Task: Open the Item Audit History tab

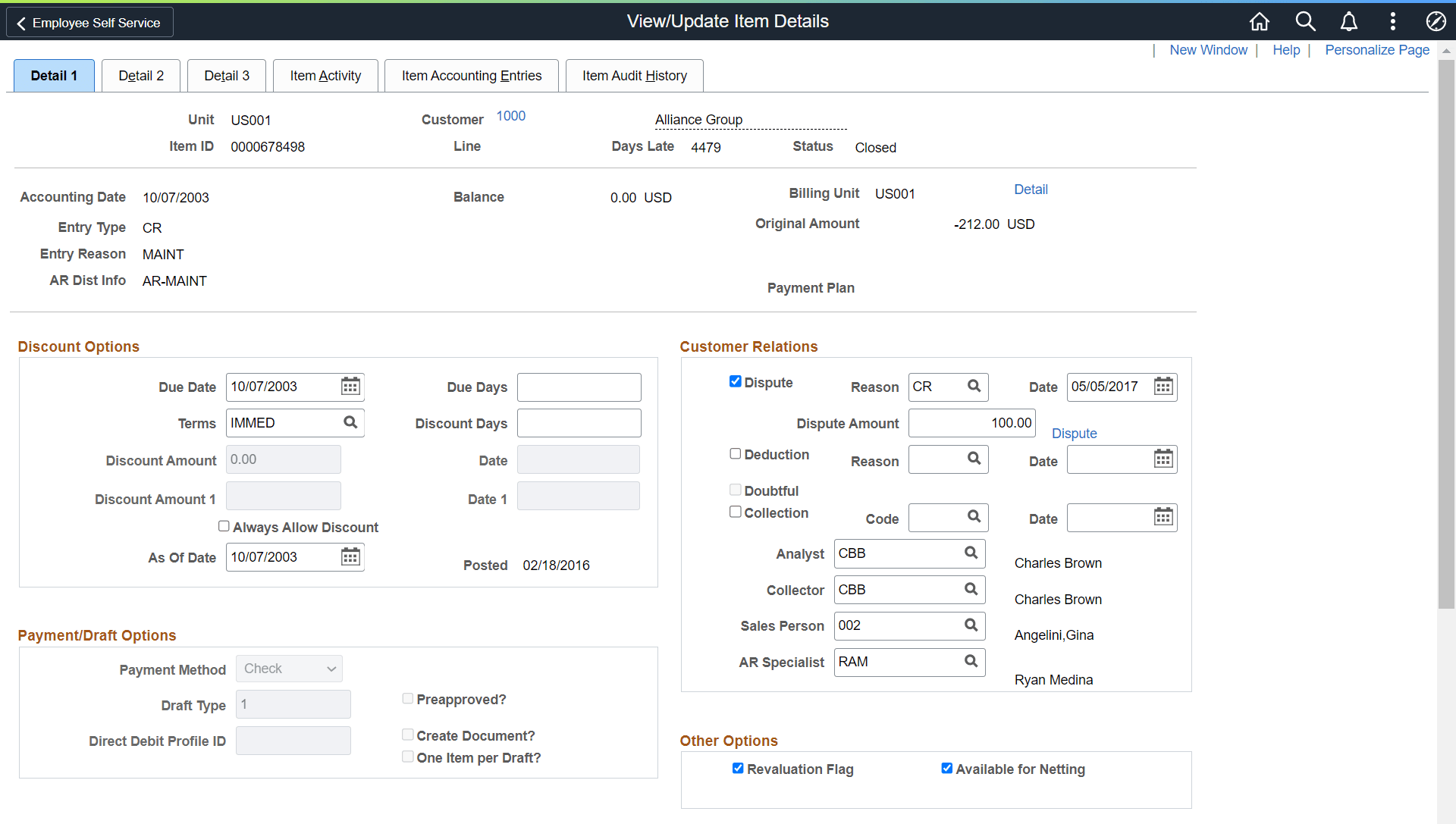Action: [634, 76]
